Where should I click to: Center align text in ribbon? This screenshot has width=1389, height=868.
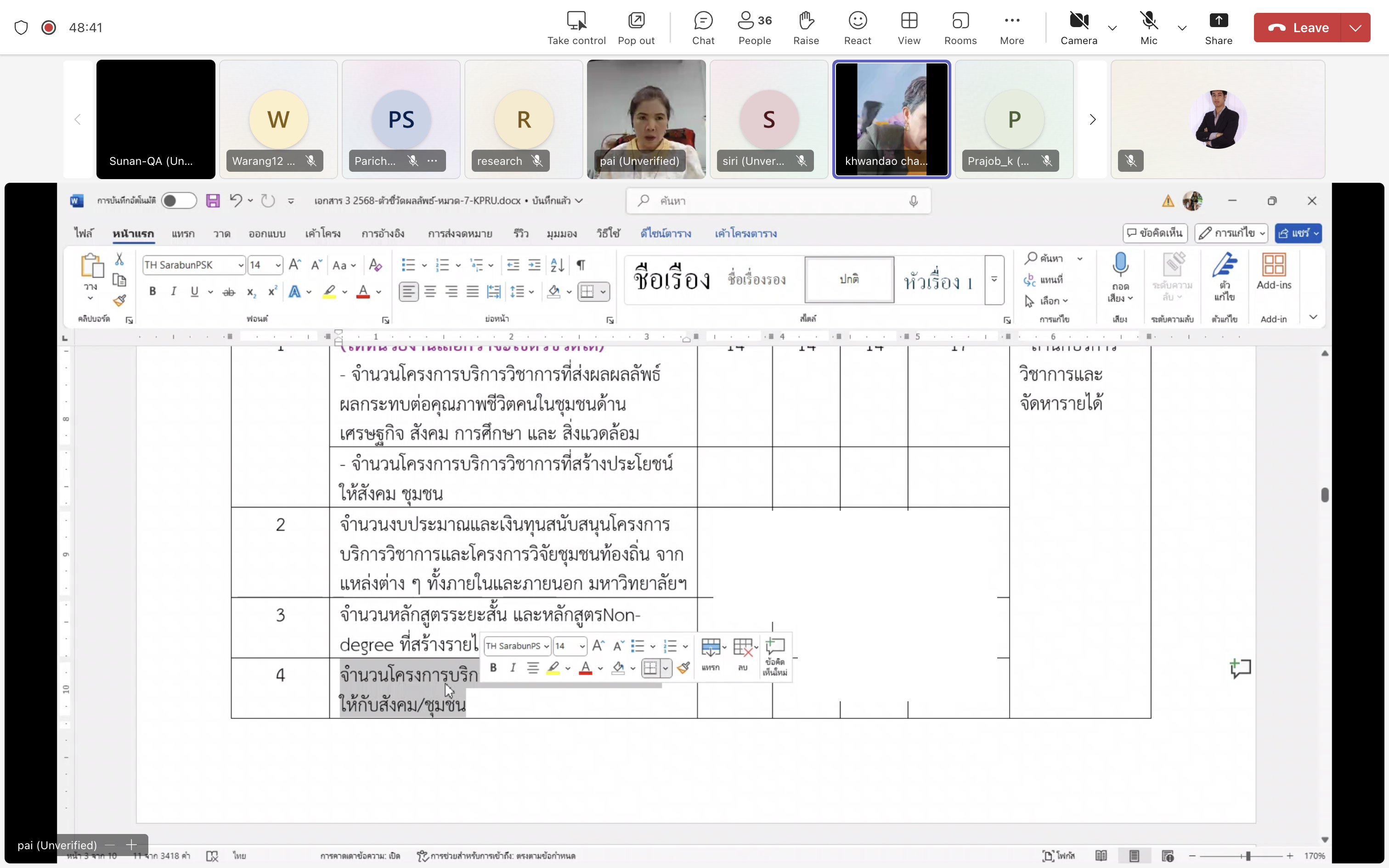click(430, 292)
